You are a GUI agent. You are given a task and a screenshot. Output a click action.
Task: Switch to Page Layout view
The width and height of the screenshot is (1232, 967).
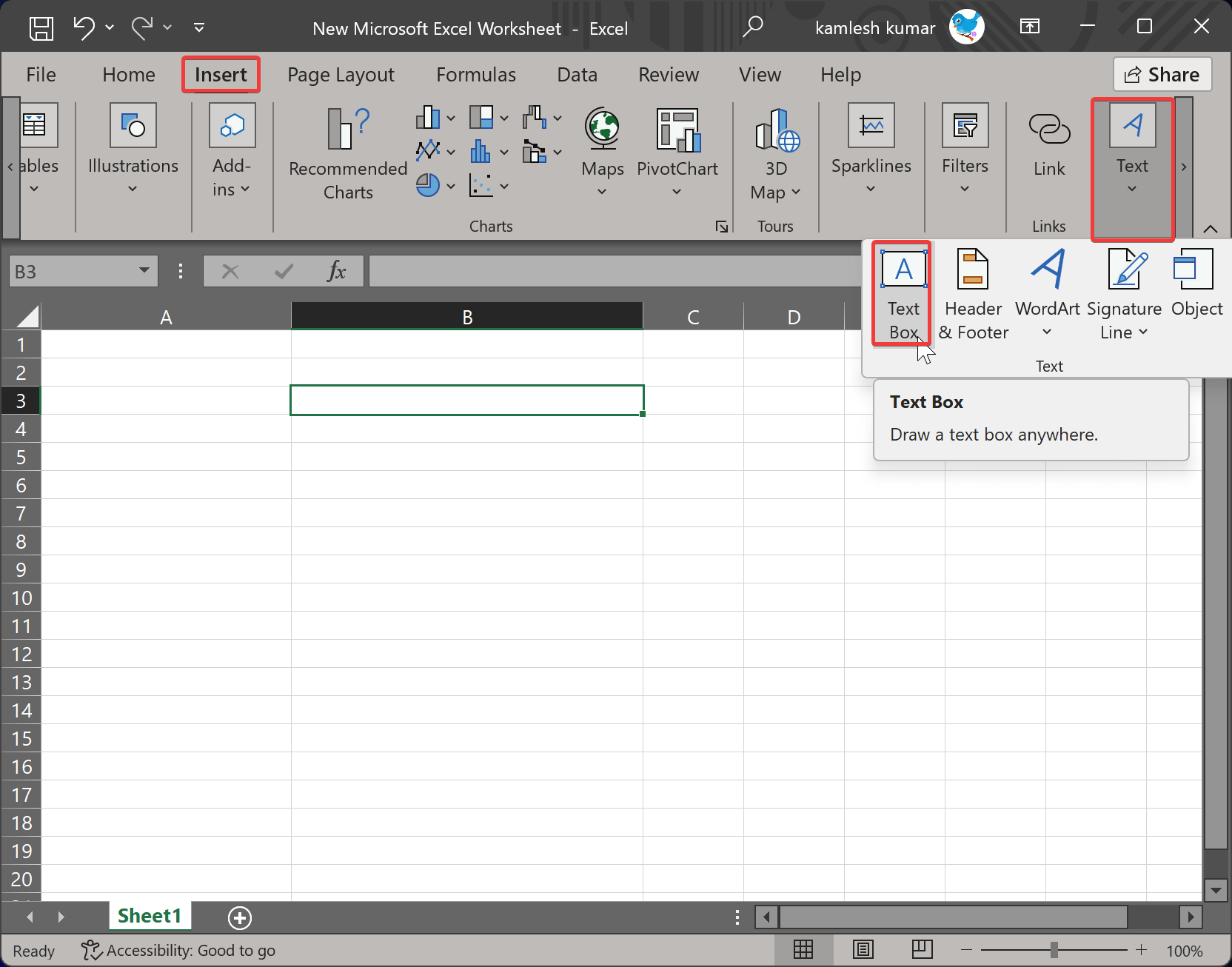point(863,950)
